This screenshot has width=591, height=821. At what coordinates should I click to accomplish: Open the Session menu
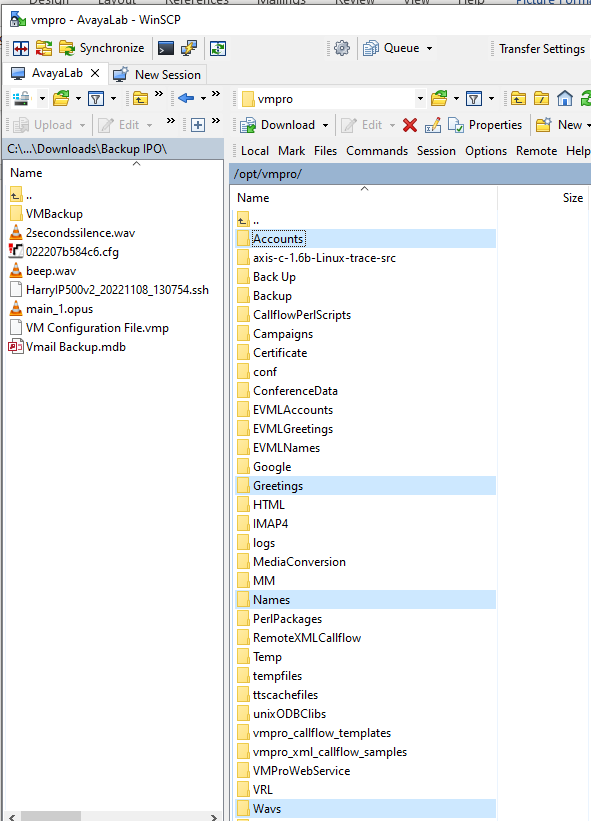(436, 151)
